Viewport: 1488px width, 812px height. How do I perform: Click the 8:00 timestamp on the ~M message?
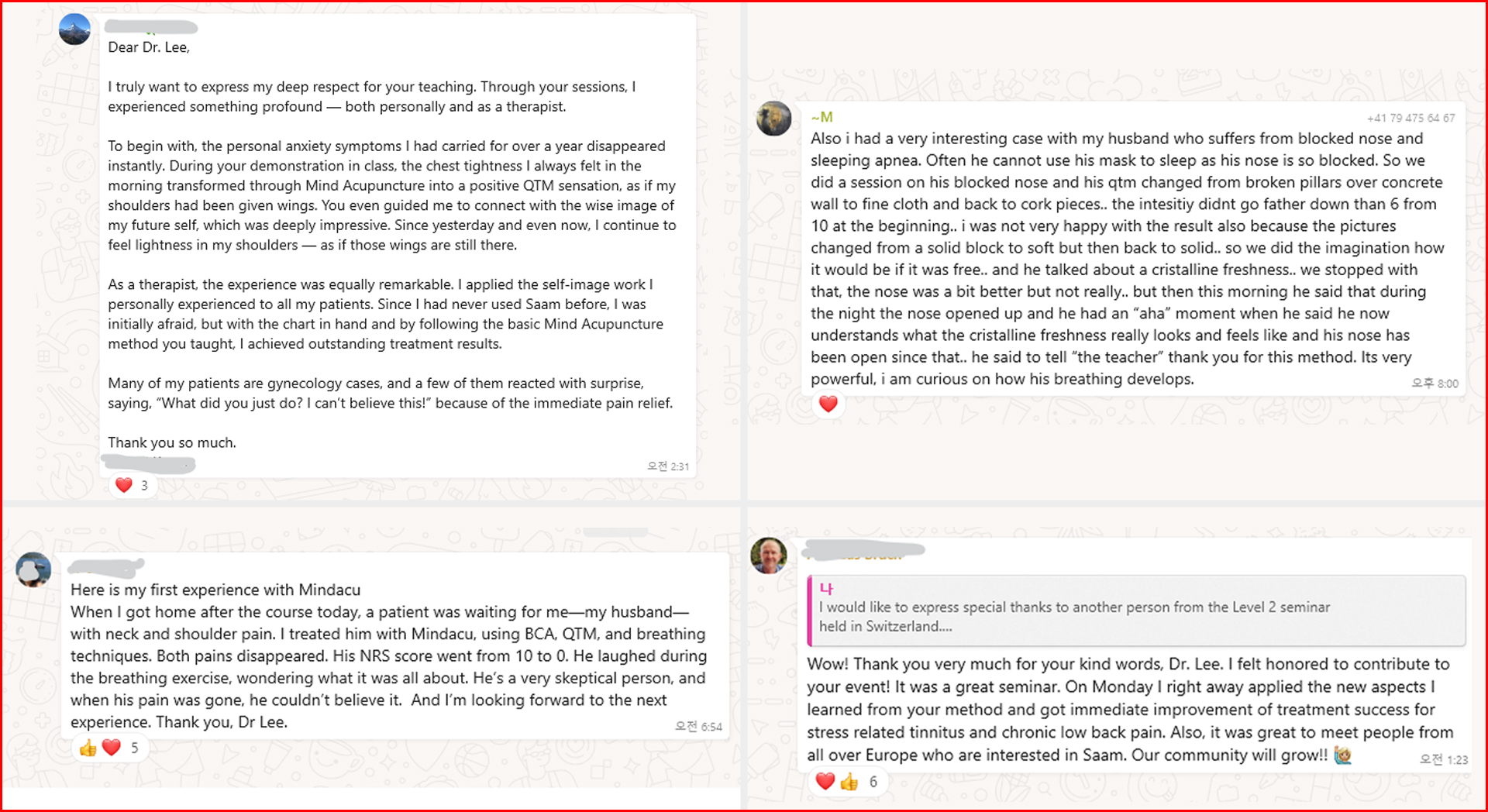click(x=1435, y=384)
